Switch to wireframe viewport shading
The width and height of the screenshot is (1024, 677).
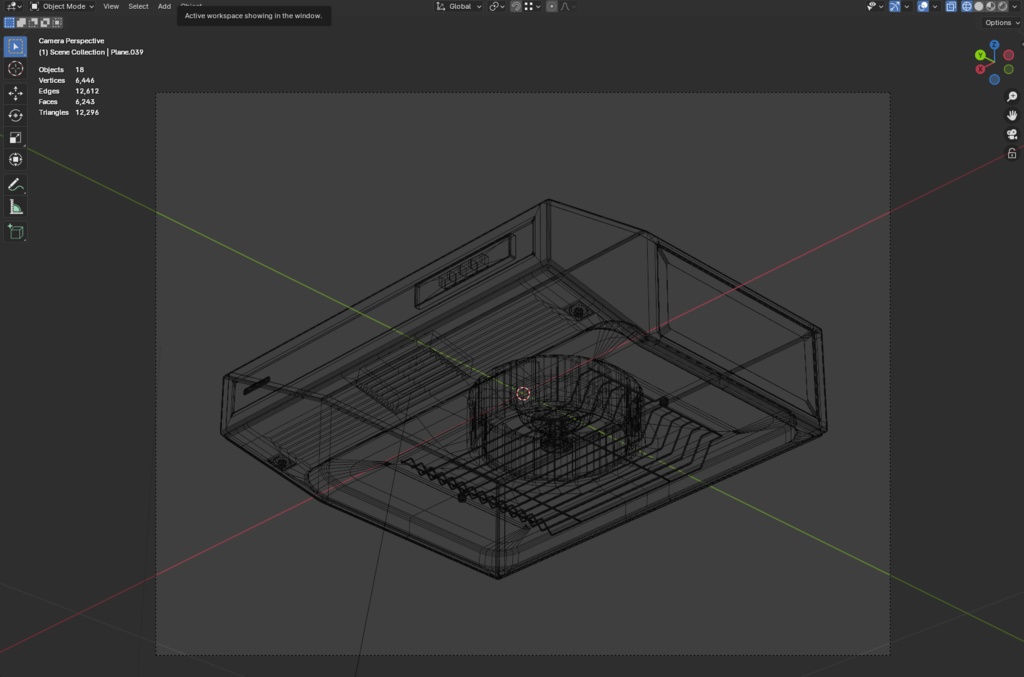pos(967,7)
